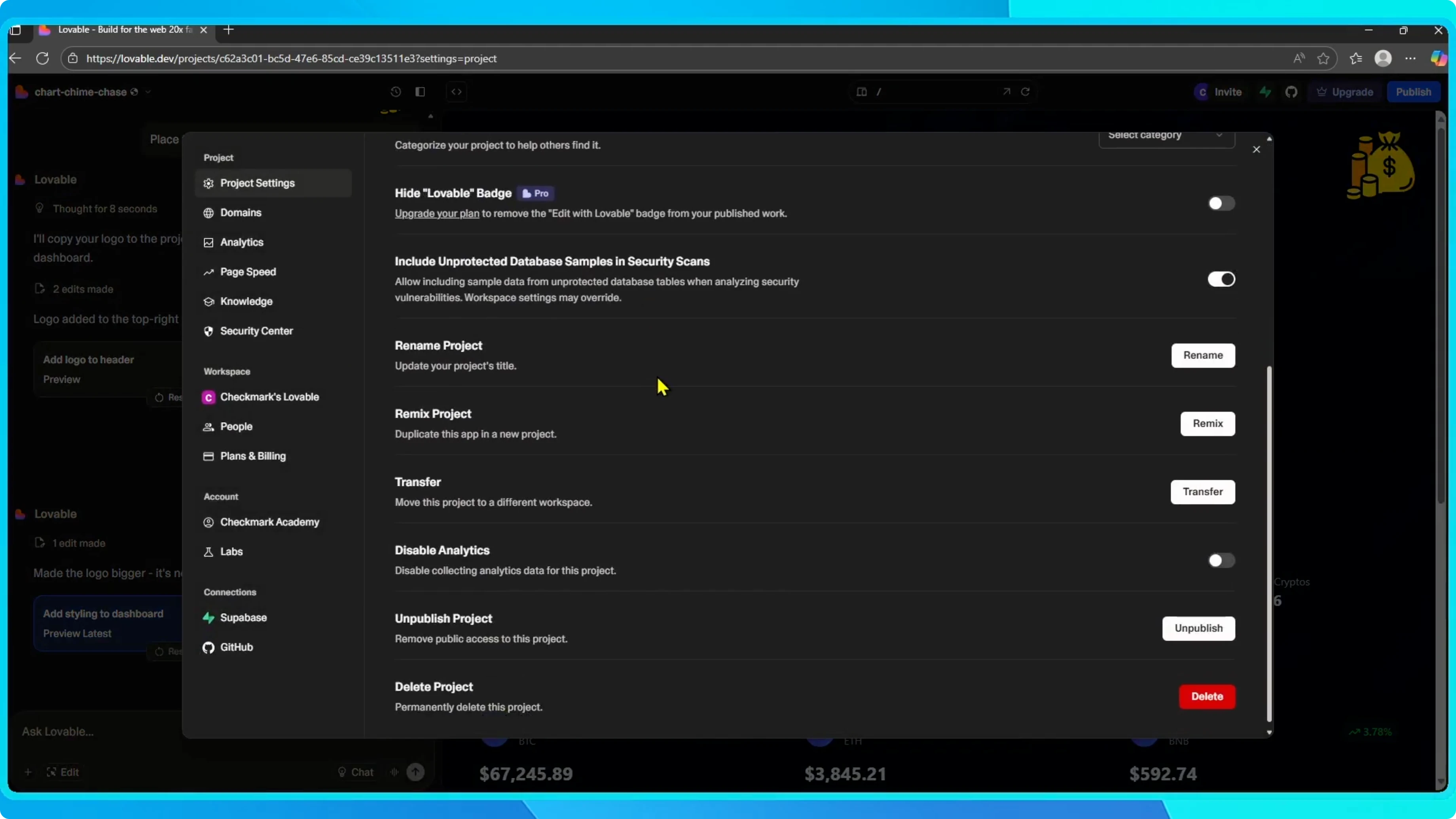Switch to code view icon
Screen dimensions: 1456x819
point(457,91)
